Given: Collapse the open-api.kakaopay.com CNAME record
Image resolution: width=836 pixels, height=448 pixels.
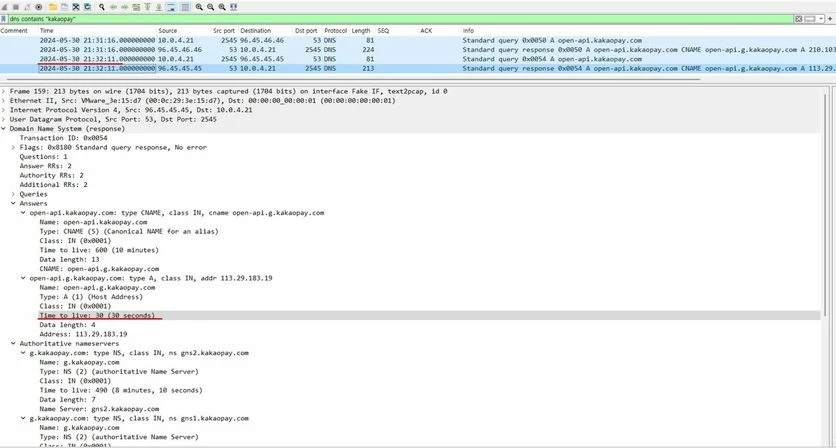Looking at the screenshot, I should pyautogui.click(x=23, y=213).
